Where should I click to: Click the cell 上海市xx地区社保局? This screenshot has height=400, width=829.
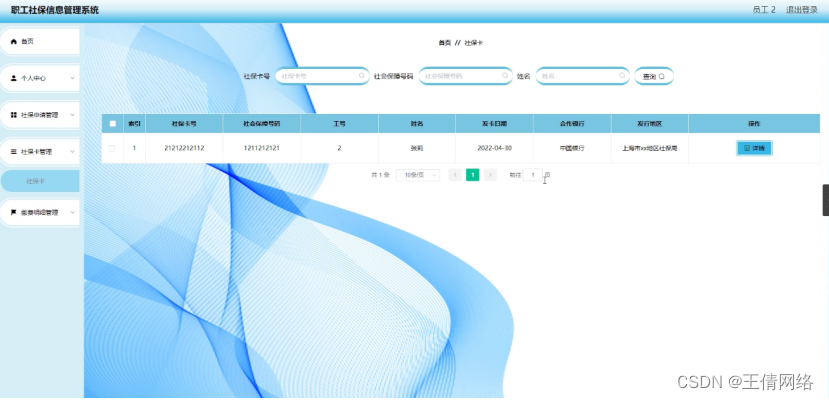[649, 148]
